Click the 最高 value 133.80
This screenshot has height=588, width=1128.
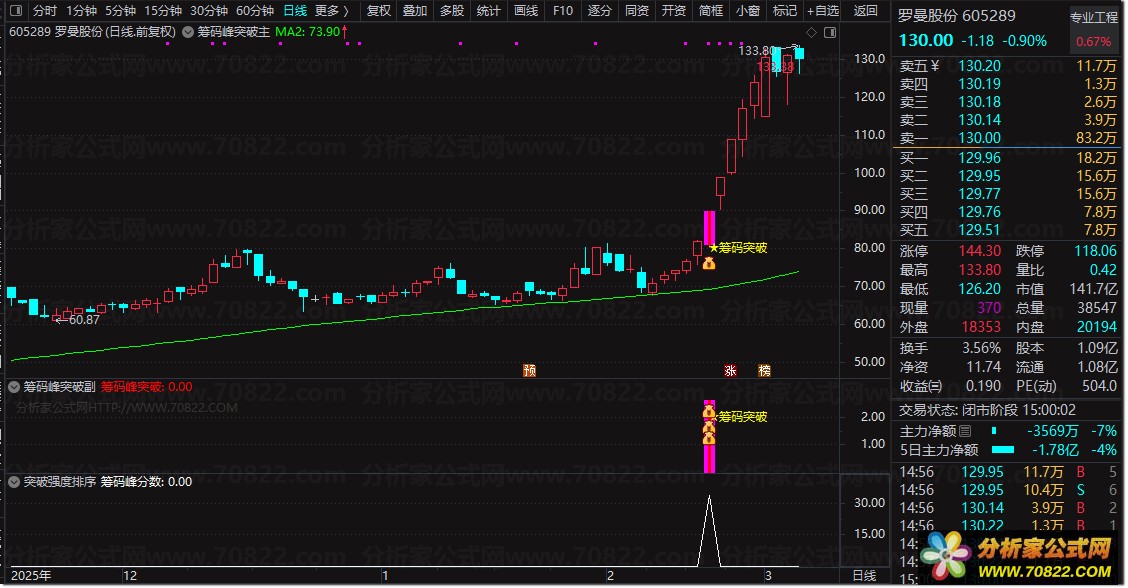(x=979, y=270)
